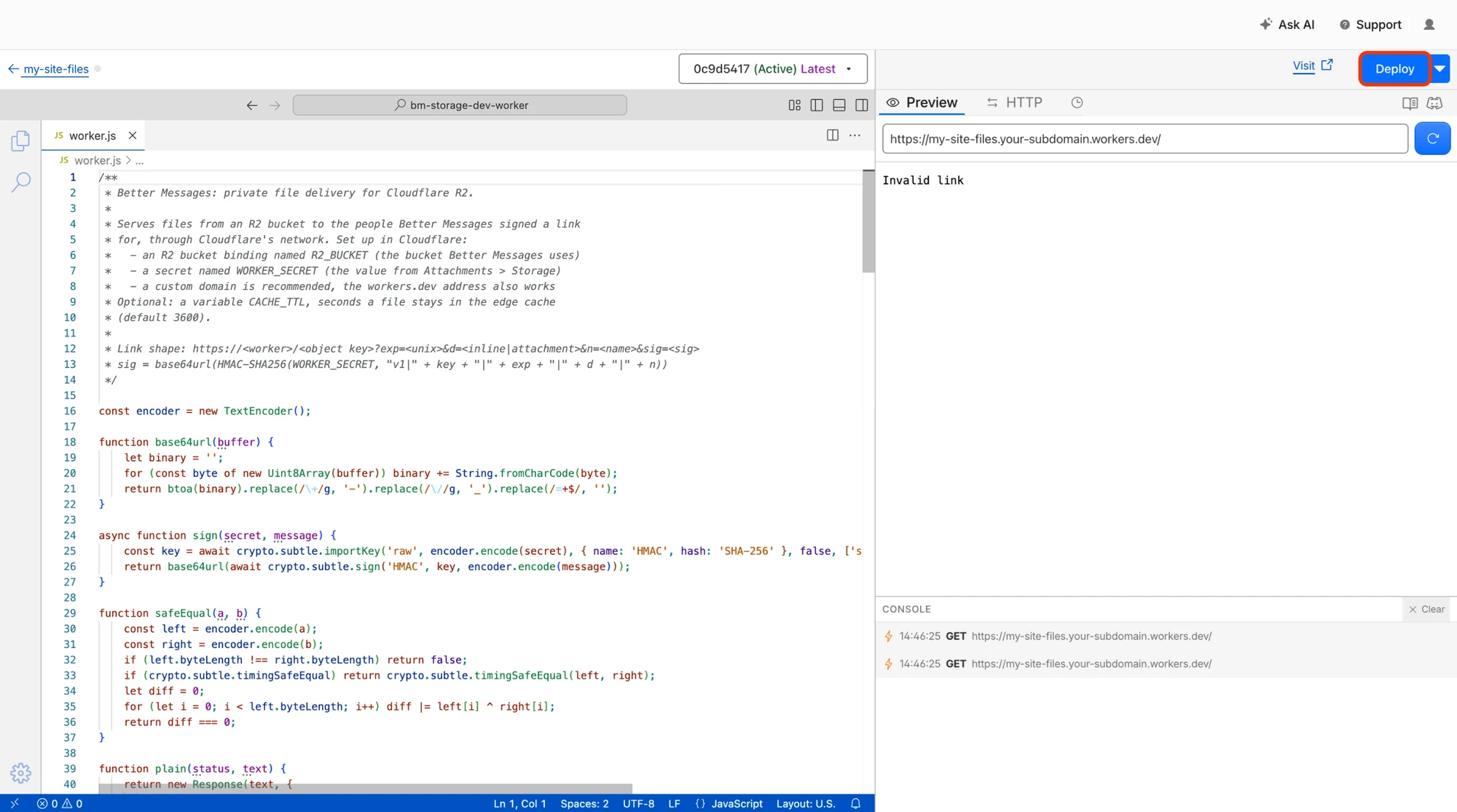Go back with editor navigation left arrow

coord(252,105)
